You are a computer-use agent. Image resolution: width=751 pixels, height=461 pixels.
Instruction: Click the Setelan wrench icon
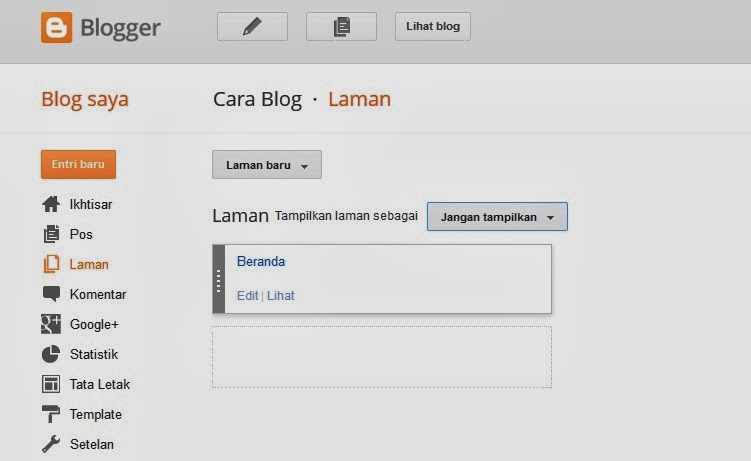tap(51, 444)
